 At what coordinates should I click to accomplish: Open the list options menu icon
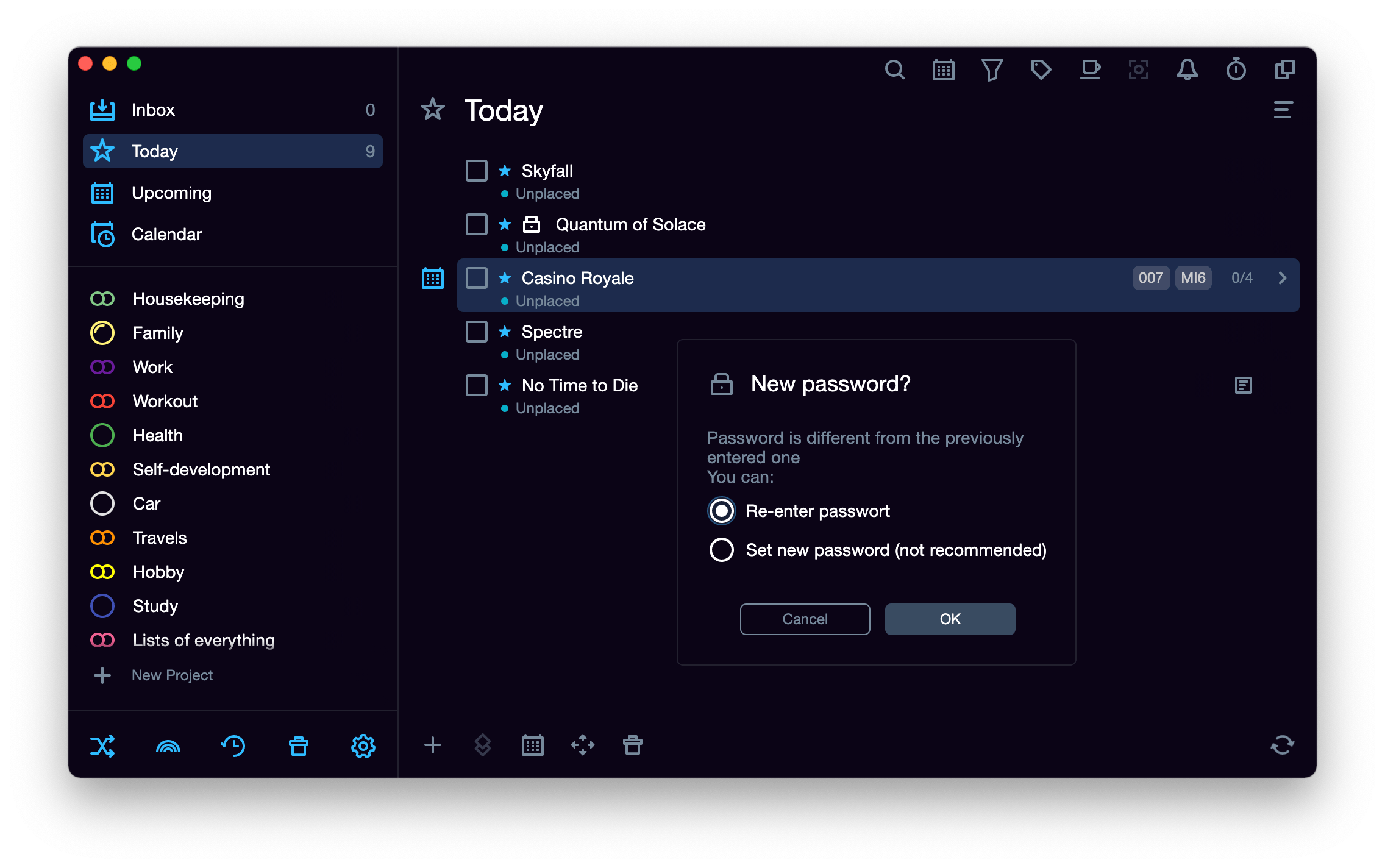(x=1283, y=110)
